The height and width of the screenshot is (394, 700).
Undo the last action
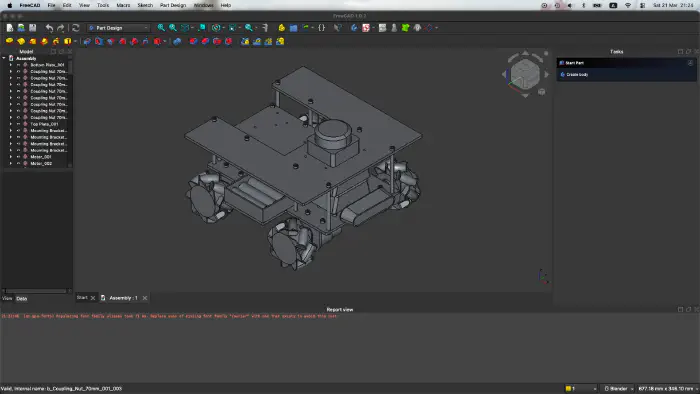click(49, 28)
